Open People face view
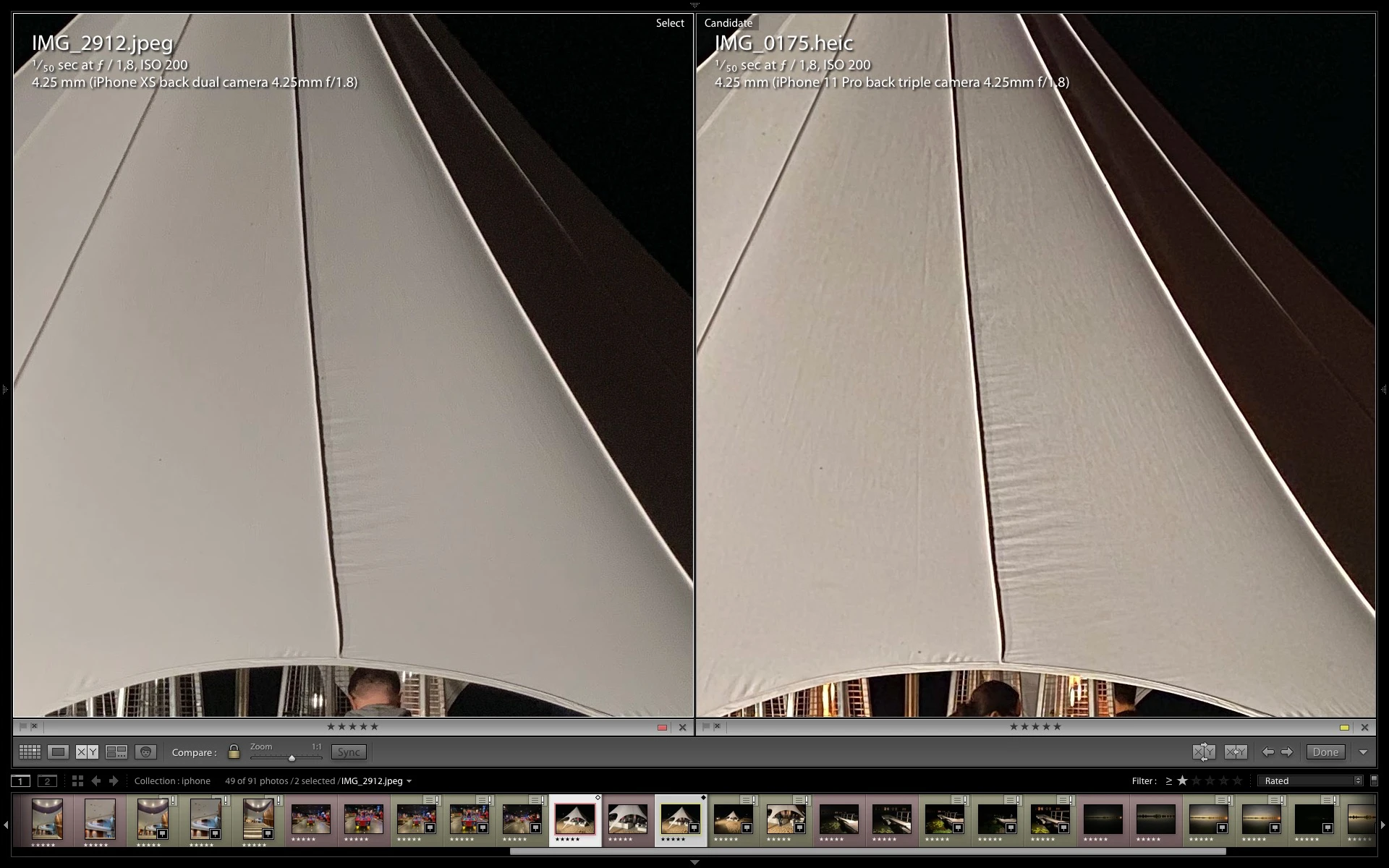 (x=145, y=752)
